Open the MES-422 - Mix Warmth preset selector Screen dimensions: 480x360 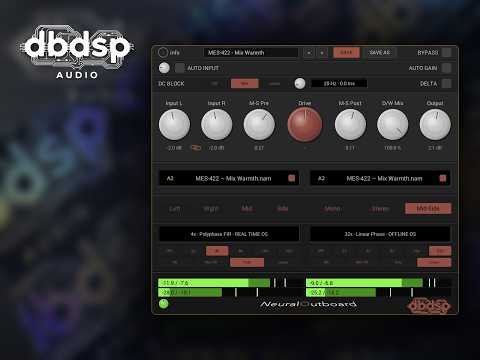251,53
